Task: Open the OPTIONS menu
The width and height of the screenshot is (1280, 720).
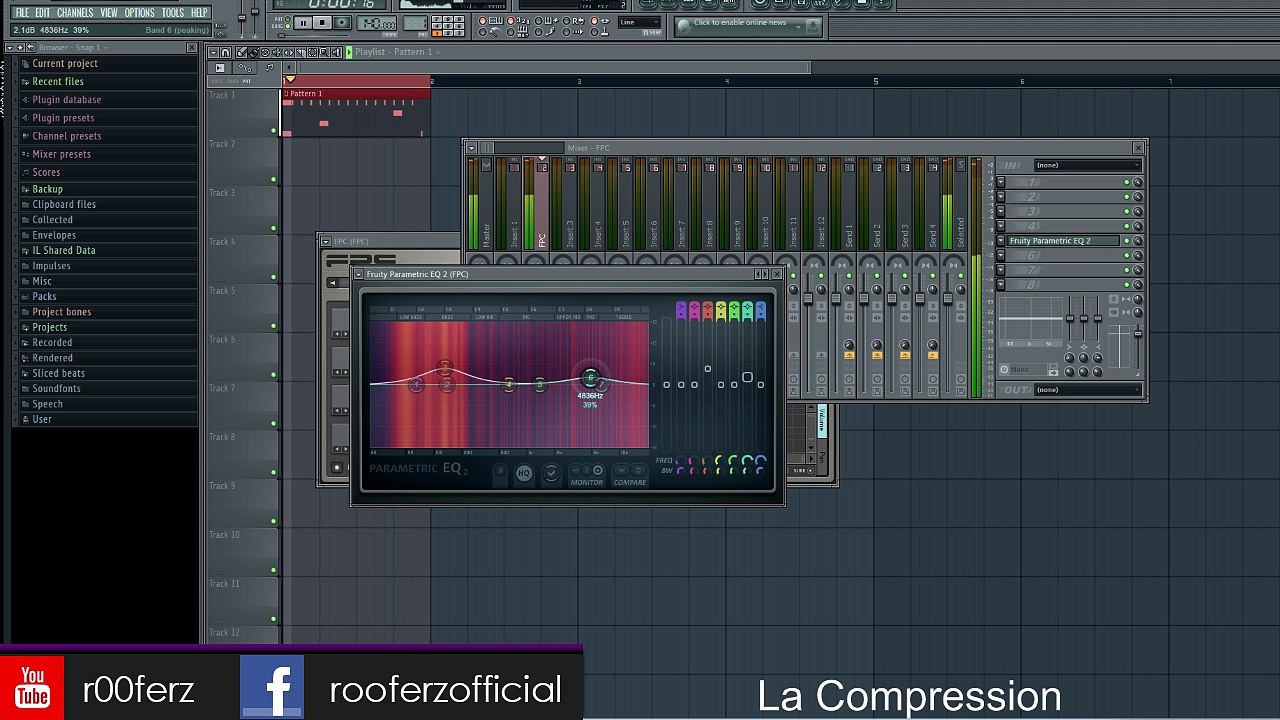Action: [140, 13]
